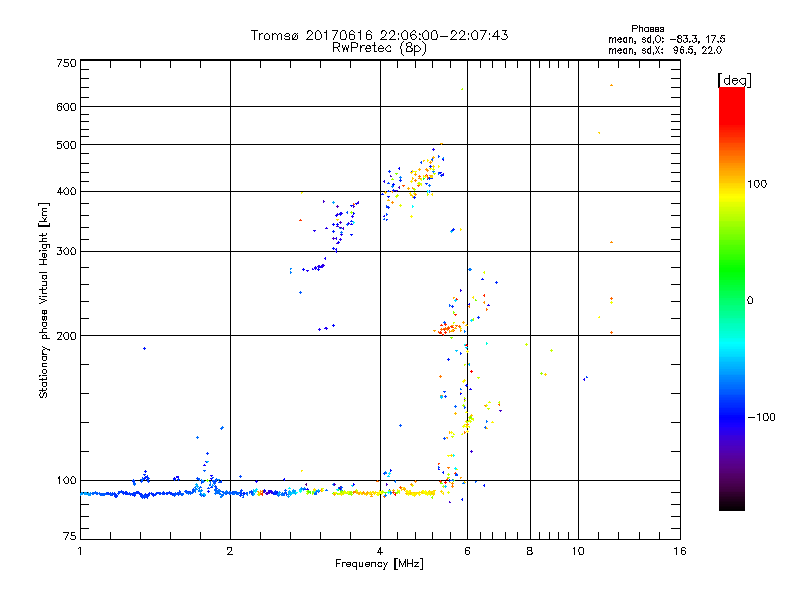Click the Tromsø date and time title
This screenshot has height=600, width=800.
379,35
